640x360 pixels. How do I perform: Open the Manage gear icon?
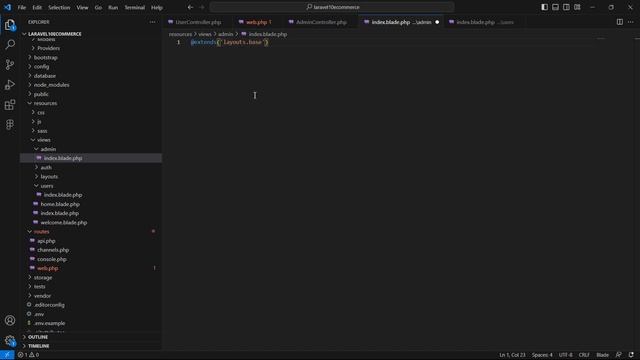[10, 340]
